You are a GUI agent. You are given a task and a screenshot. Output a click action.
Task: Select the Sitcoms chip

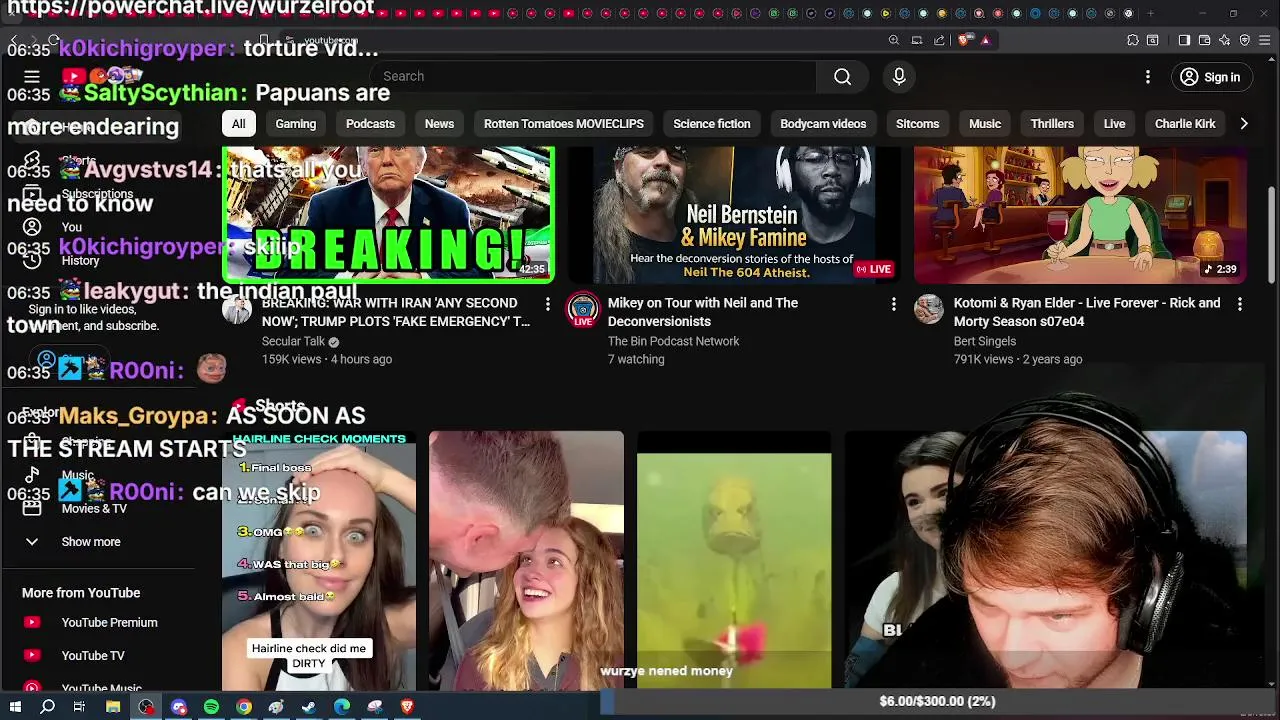[x=917, y=124]
